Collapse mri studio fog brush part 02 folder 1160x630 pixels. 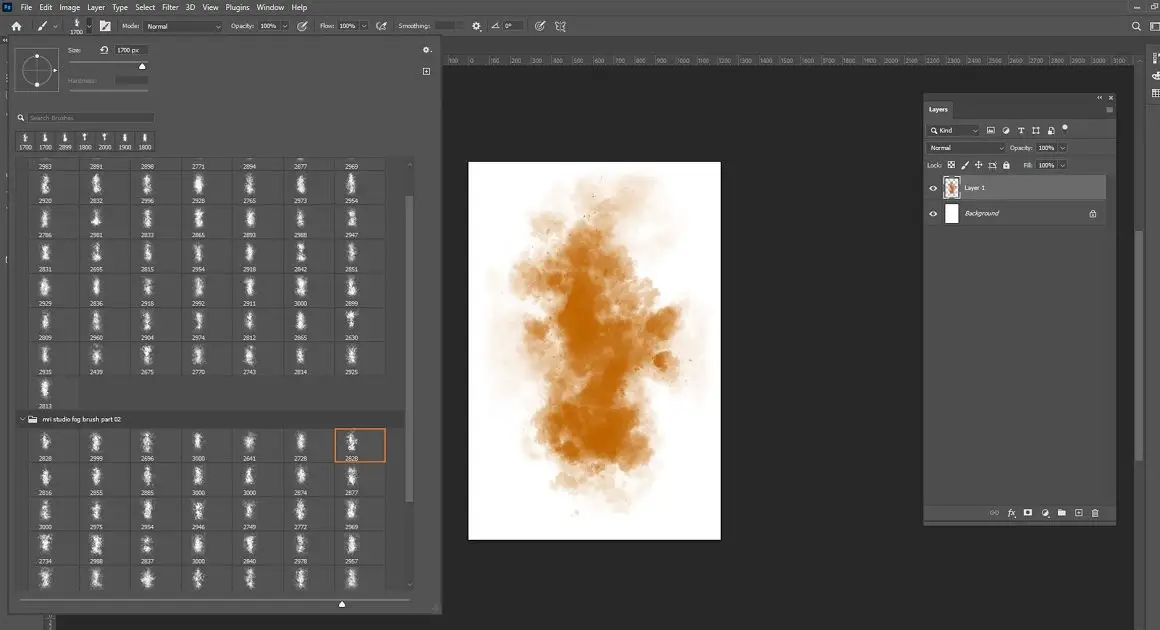(x=22, y=419)
